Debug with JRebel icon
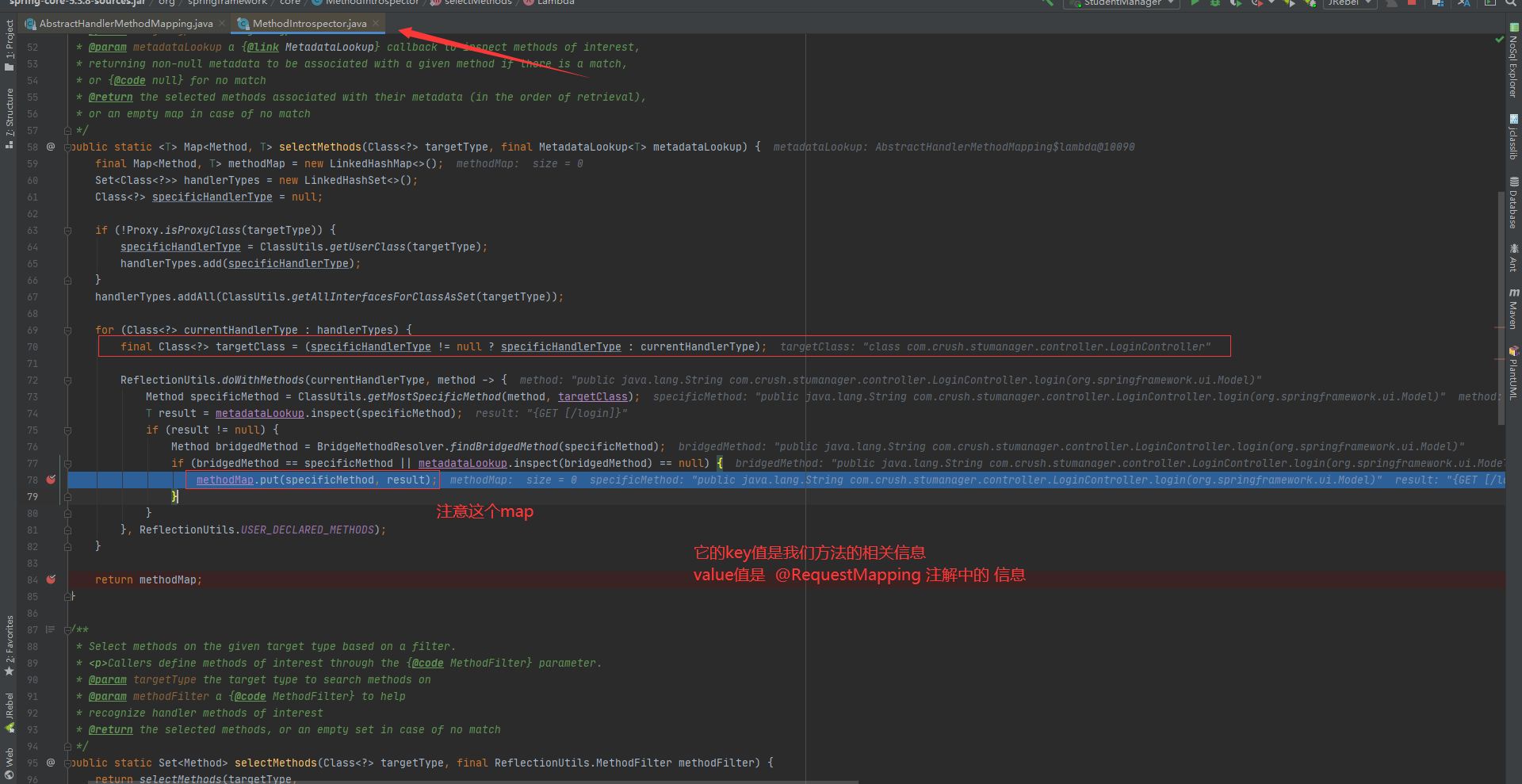The image size is (1522, 784). 1310,3
